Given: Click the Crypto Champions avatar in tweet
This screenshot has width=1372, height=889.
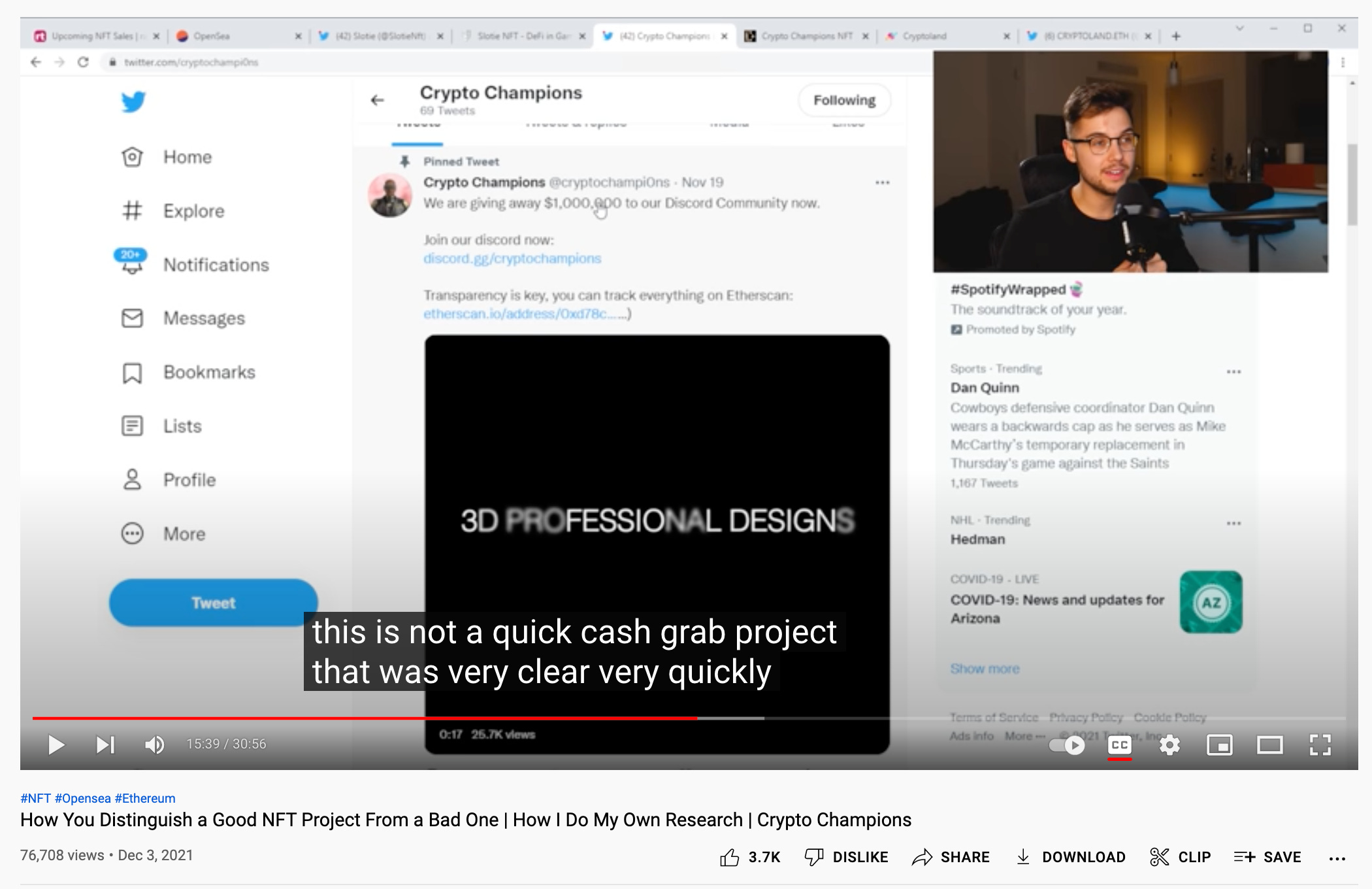Looking at the screenshot, I should pyautogui.click(x=390, y=195).
